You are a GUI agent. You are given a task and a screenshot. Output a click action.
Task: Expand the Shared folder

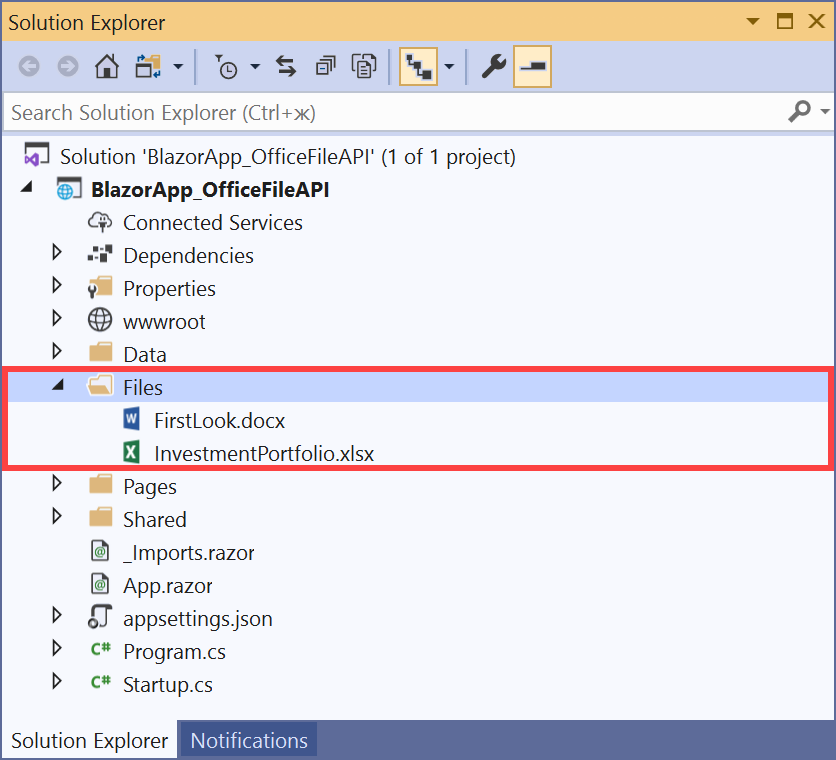57,516
